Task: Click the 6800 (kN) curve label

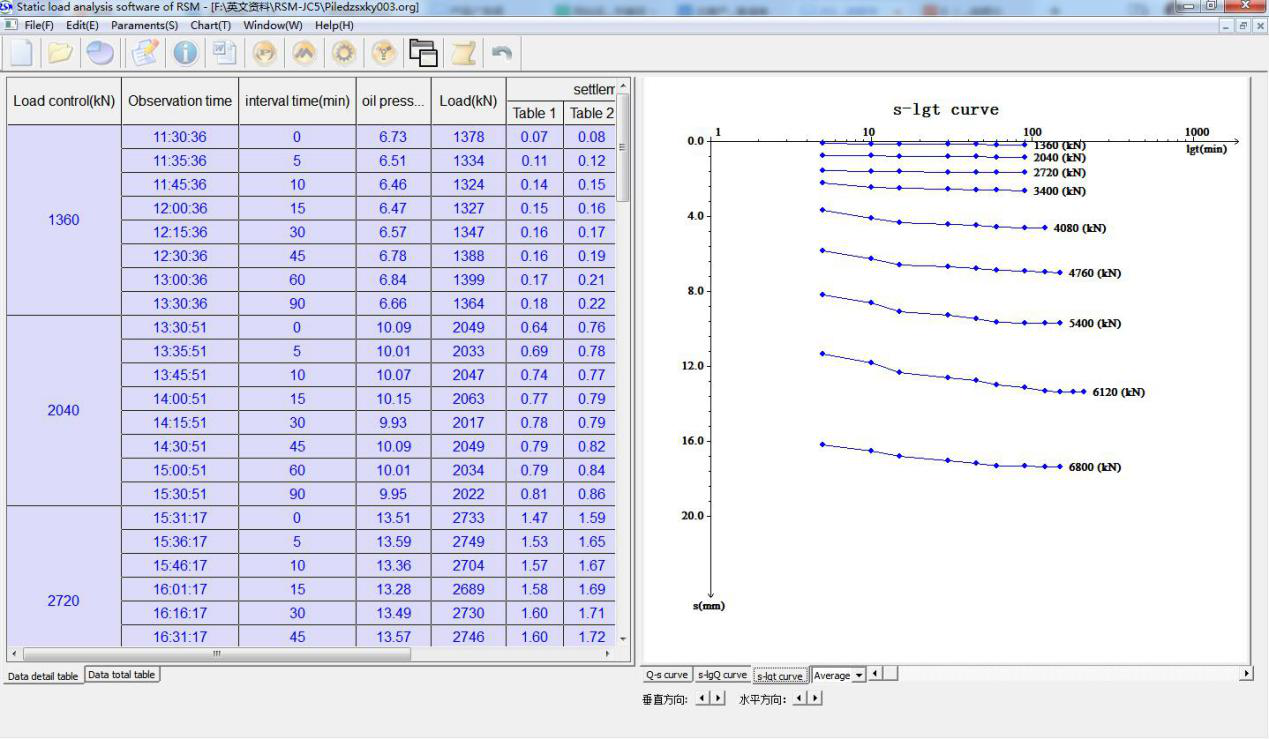Action: (x=1095, y=467)
